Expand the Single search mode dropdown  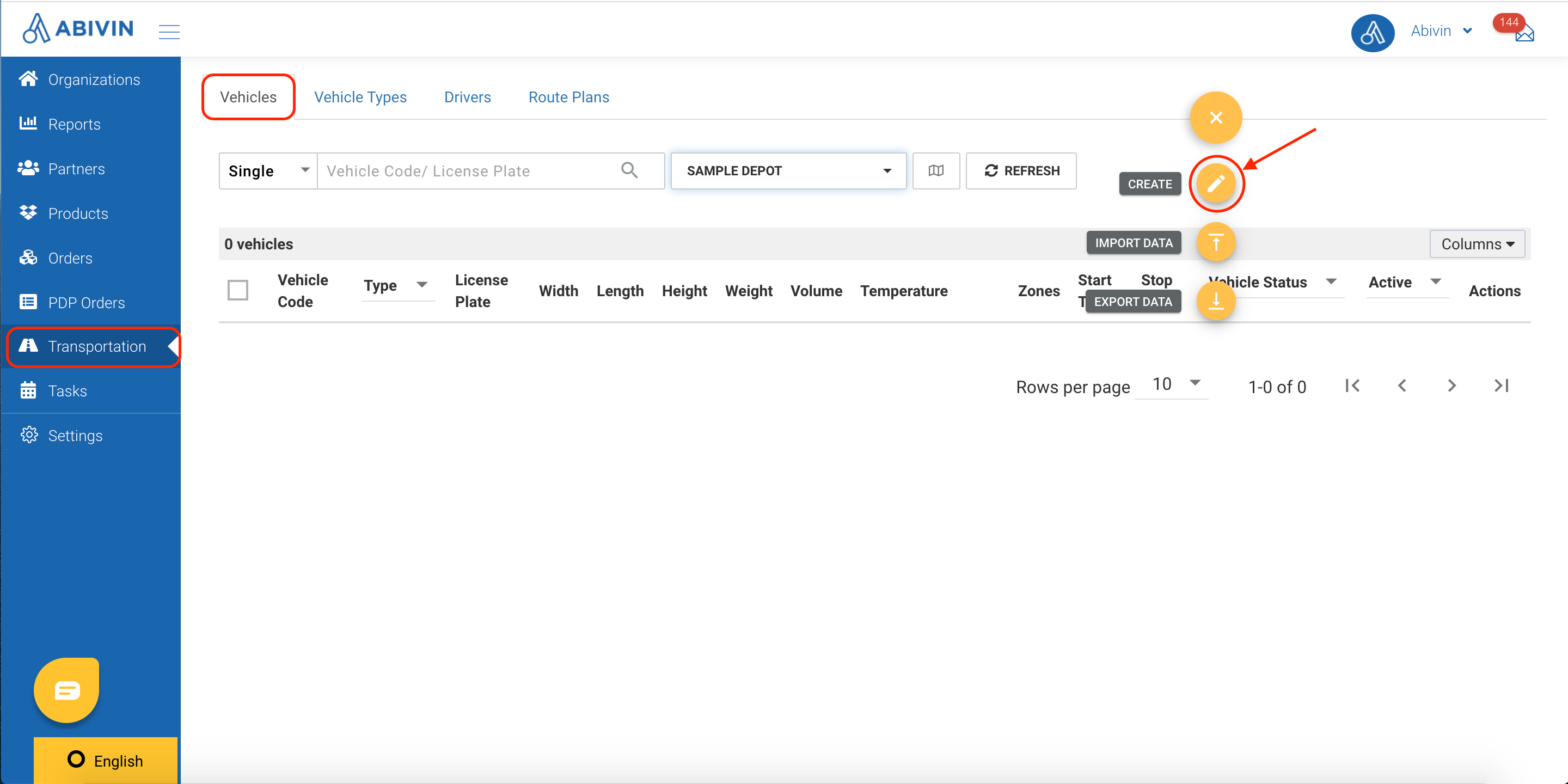pyautogui.click(x=268, y=171)
